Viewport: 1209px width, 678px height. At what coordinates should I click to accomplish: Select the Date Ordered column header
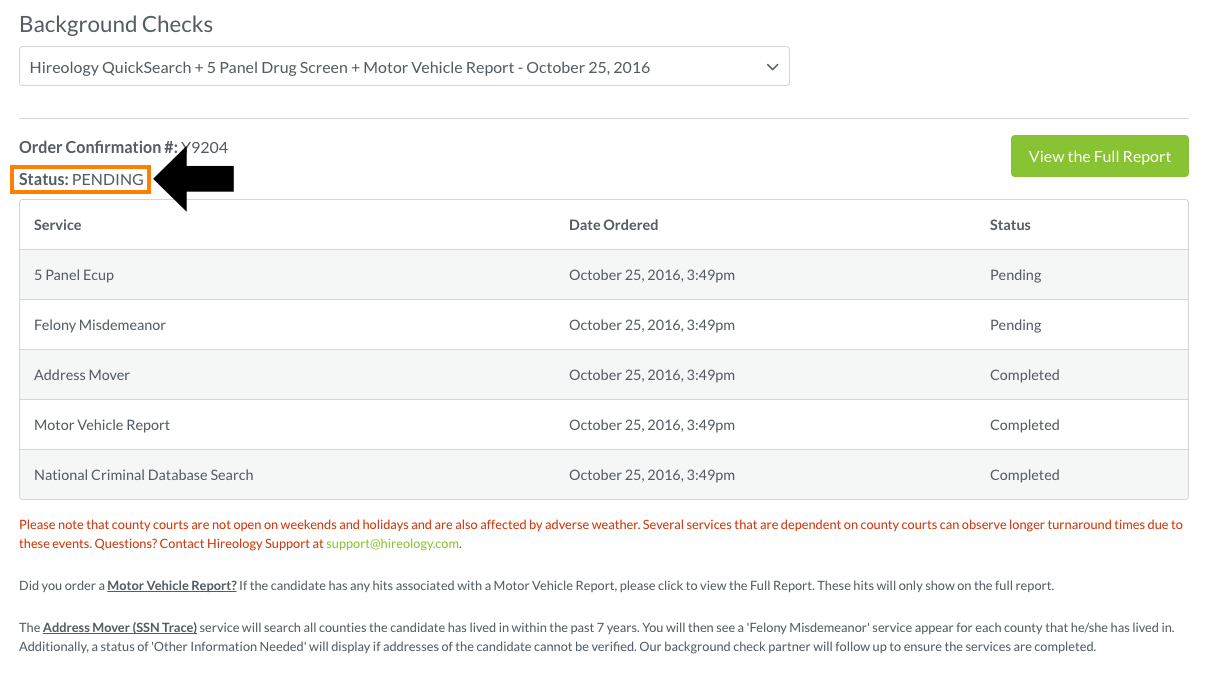(613, 225)
